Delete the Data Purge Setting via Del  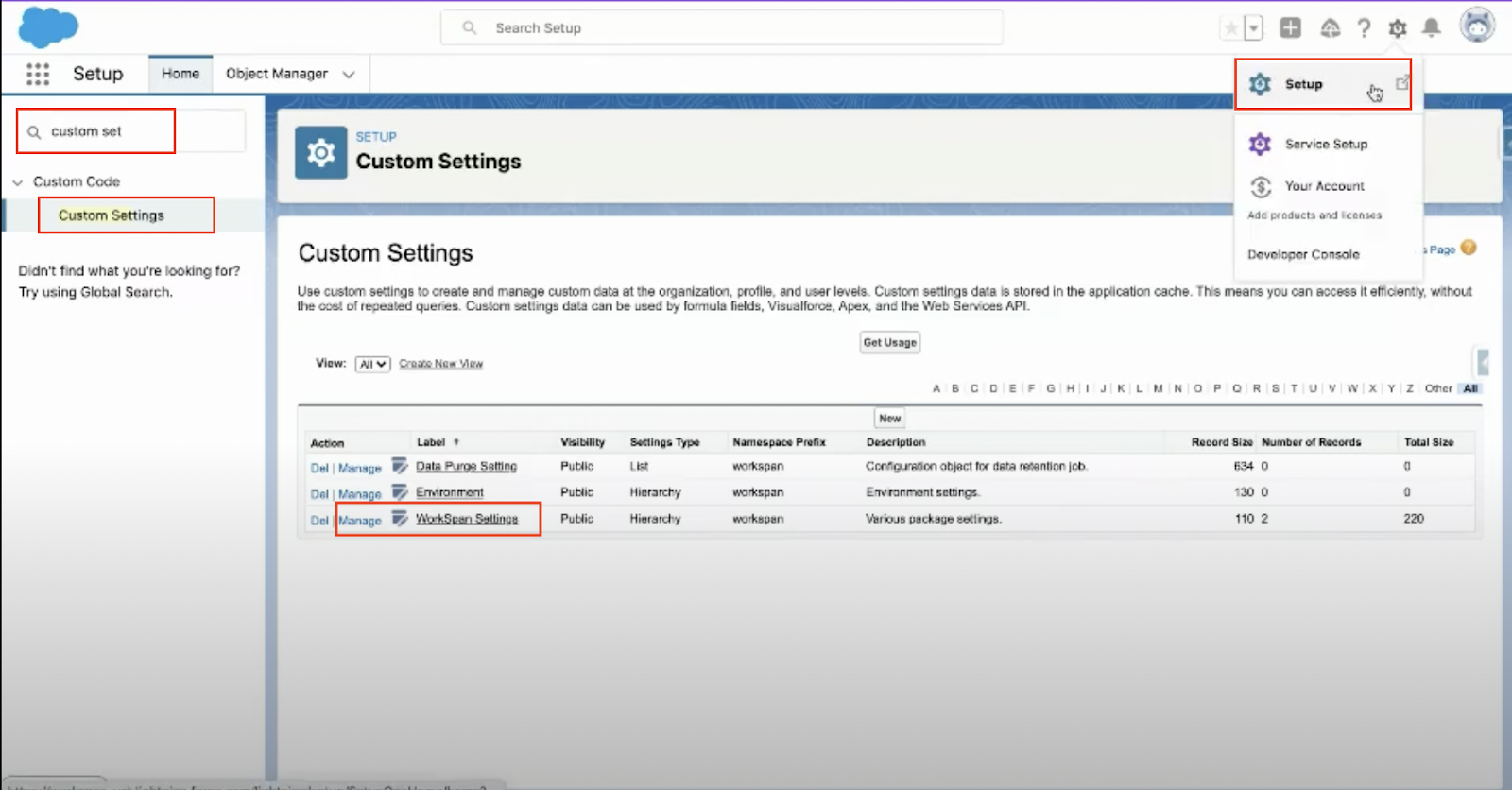point(319,468)
